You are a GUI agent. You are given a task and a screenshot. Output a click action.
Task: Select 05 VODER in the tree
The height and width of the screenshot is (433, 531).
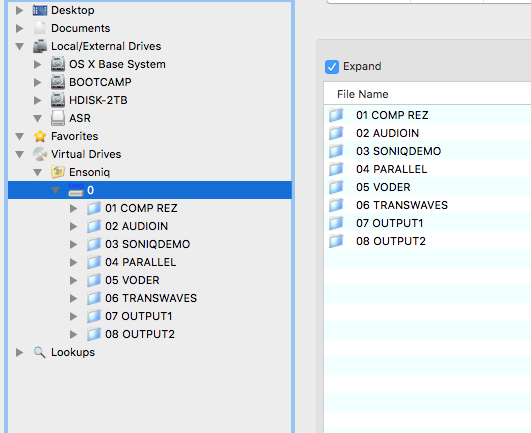(132, 280)
